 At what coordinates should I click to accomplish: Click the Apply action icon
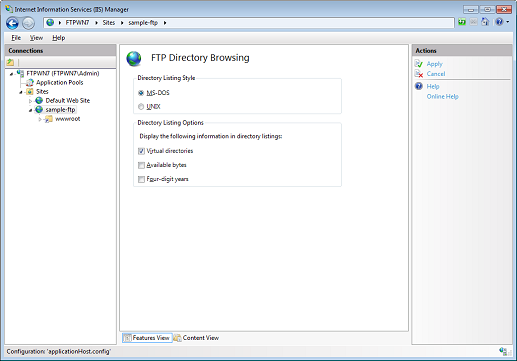coord(419,63)
